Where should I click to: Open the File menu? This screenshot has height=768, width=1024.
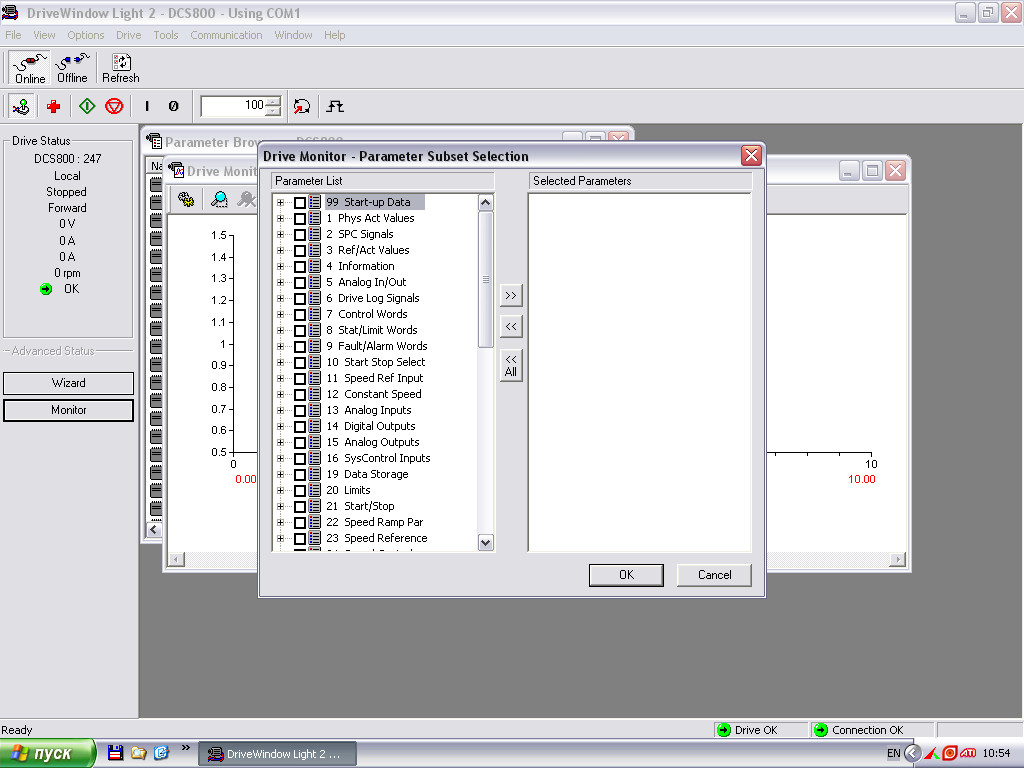point(13,35)
